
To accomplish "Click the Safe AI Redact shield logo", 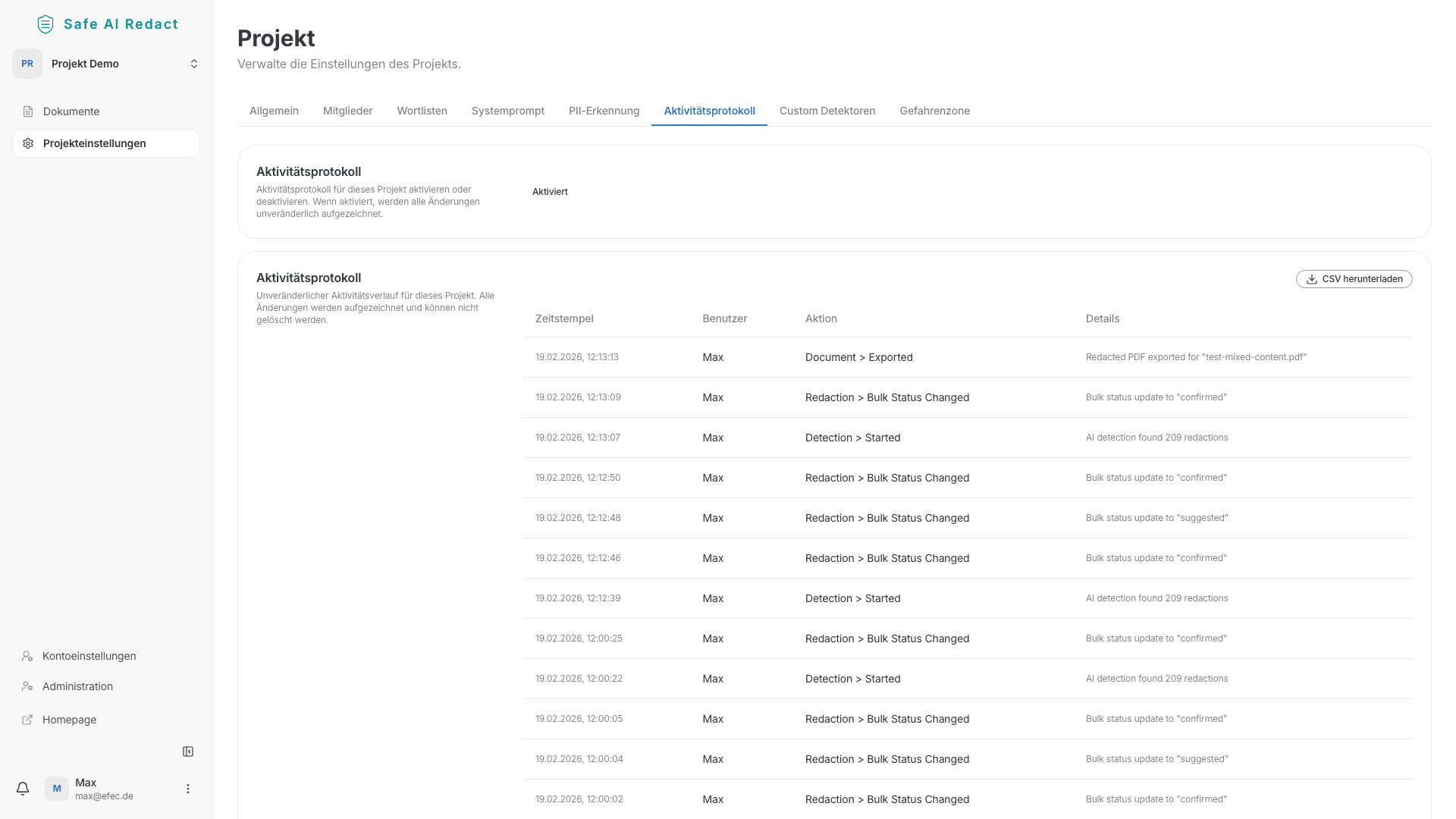I will [45, 24].
